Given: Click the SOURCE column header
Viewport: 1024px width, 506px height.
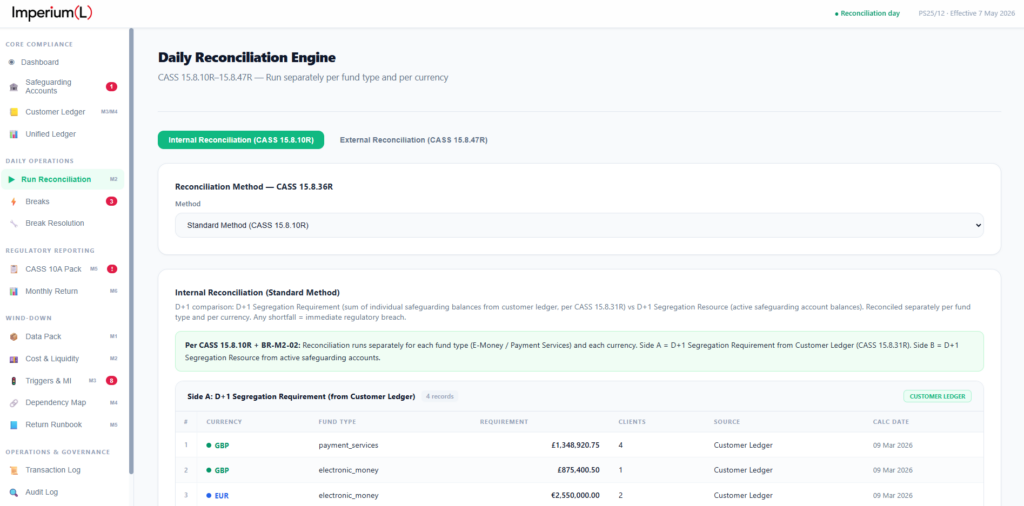Looking at the screenshot, I should coord(726,422).
